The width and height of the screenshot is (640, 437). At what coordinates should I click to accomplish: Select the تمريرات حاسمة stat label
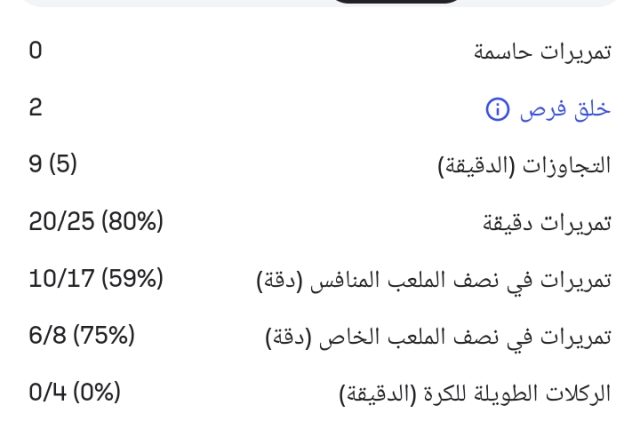tap(541, 53)
